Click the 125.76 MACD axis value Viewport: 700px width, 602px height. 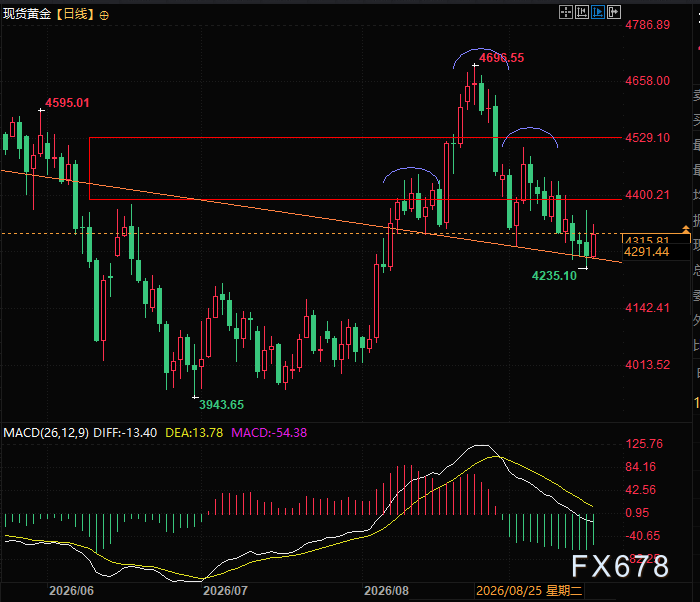point(644,444)
